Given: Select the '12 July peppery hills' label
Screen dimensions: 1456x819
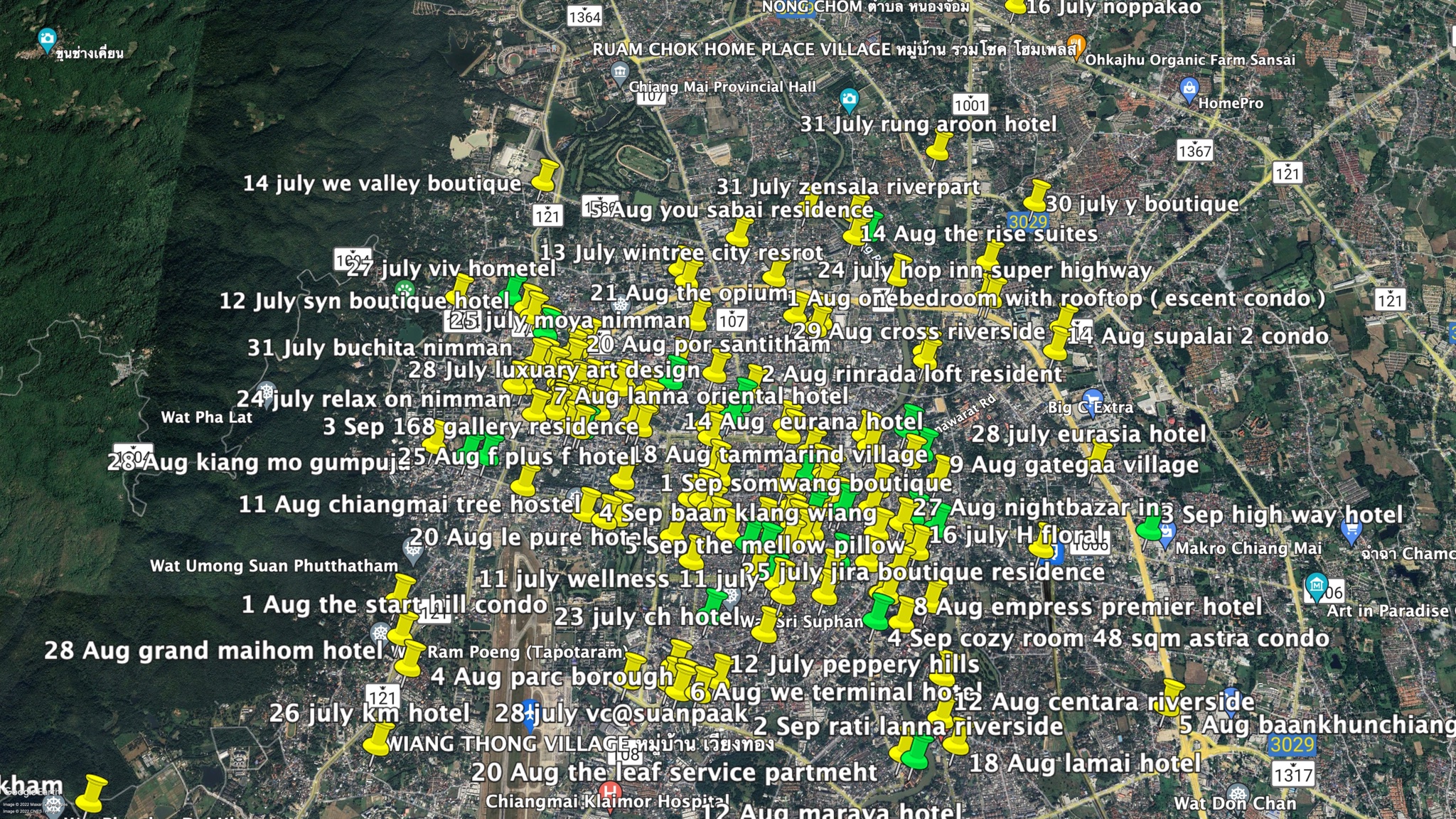Looking at the screenshot, I should tap(855, 664).
